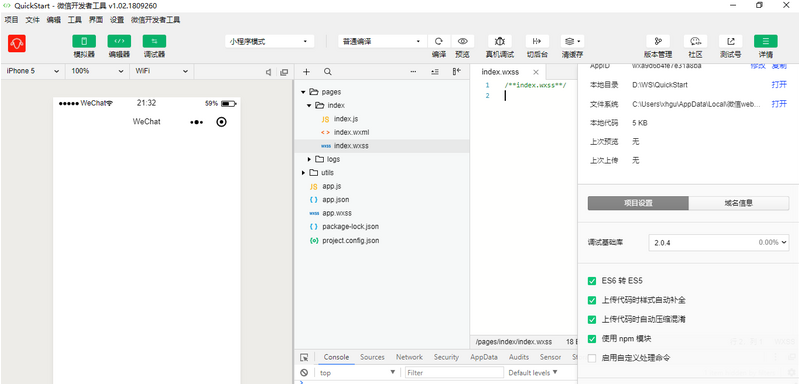Click the console Filter input field
The image size is (799, 384).
coord(454,373)
